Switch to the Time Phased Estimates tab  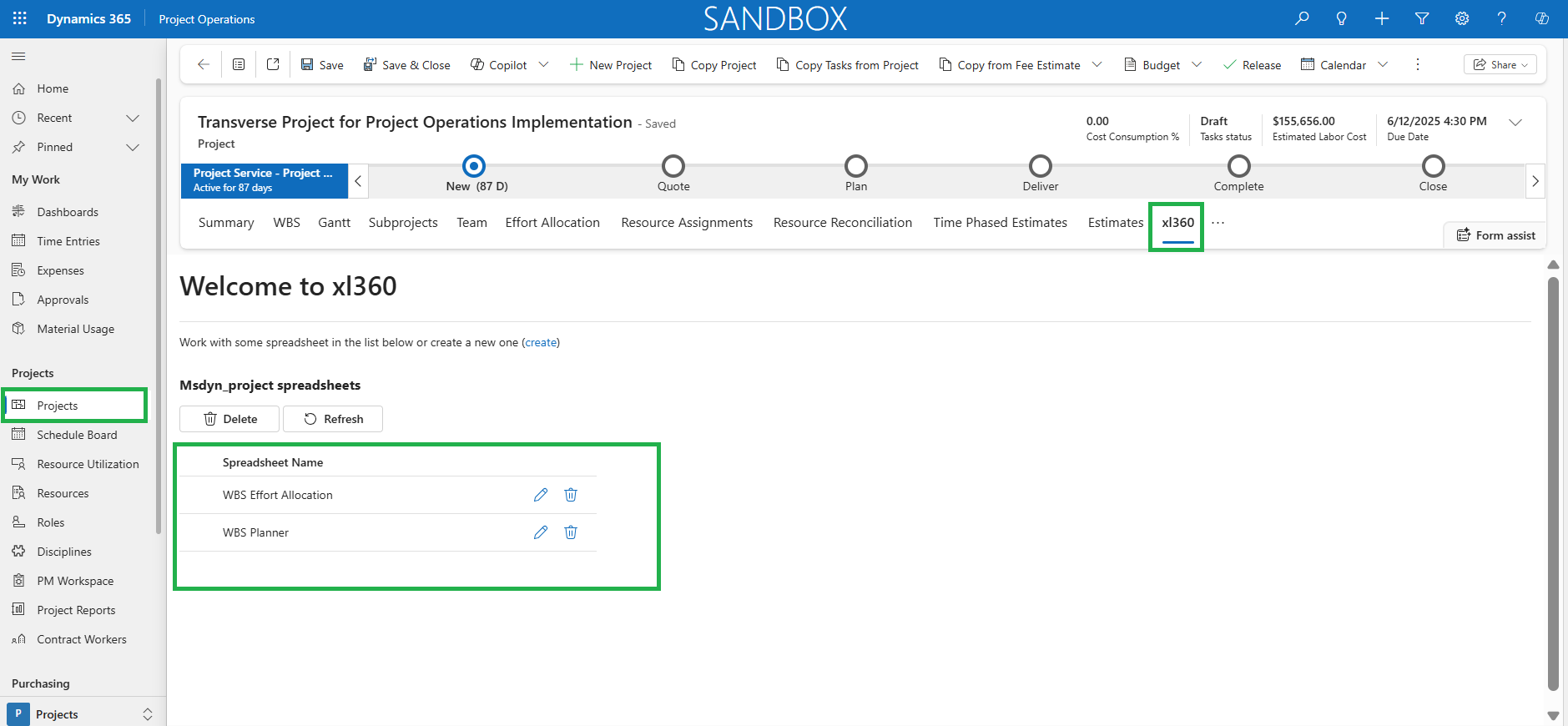coord(1001,223)
